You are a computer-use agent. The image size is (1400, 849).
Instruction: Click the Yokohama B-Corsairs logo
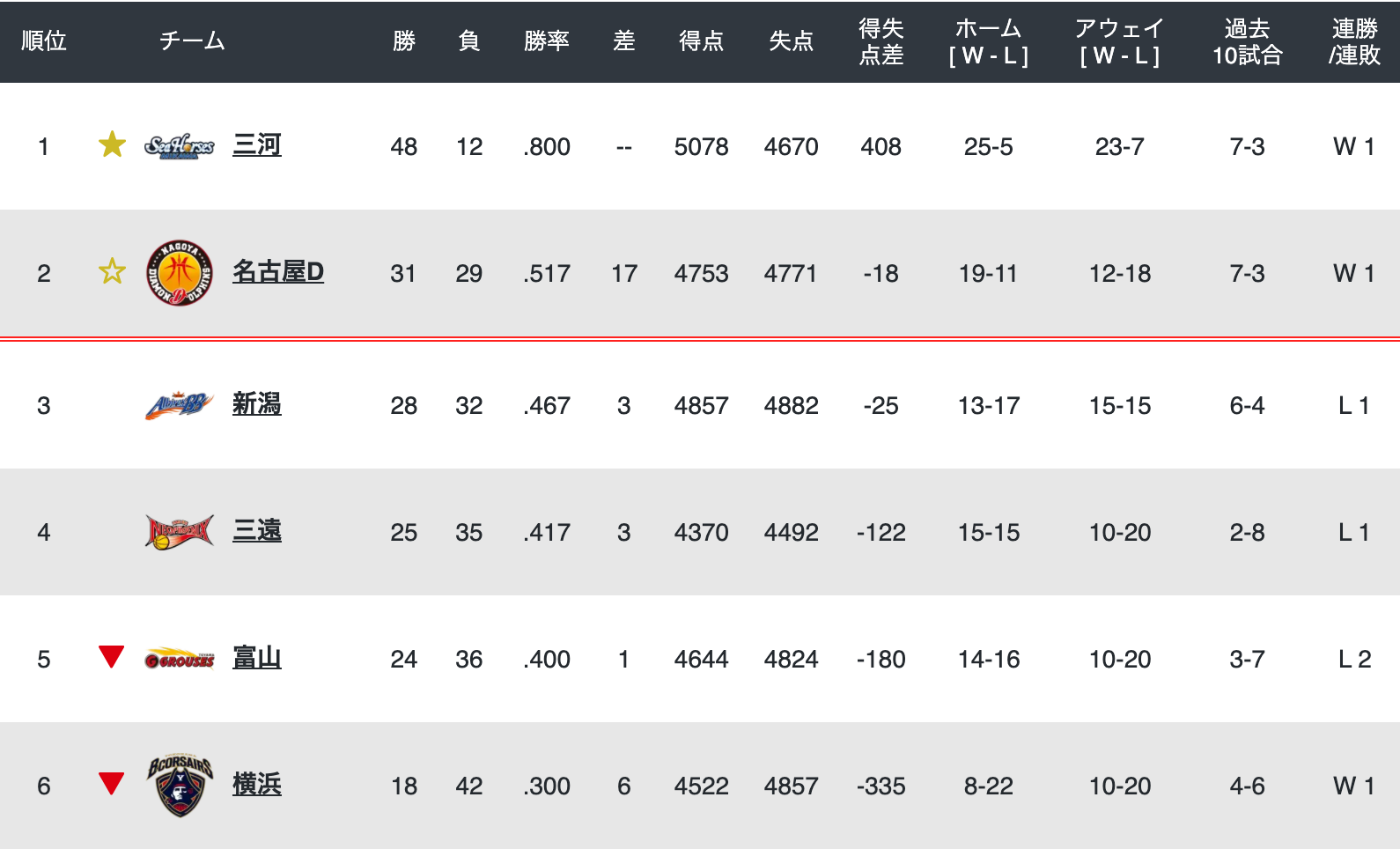click(x=180, y=786)
